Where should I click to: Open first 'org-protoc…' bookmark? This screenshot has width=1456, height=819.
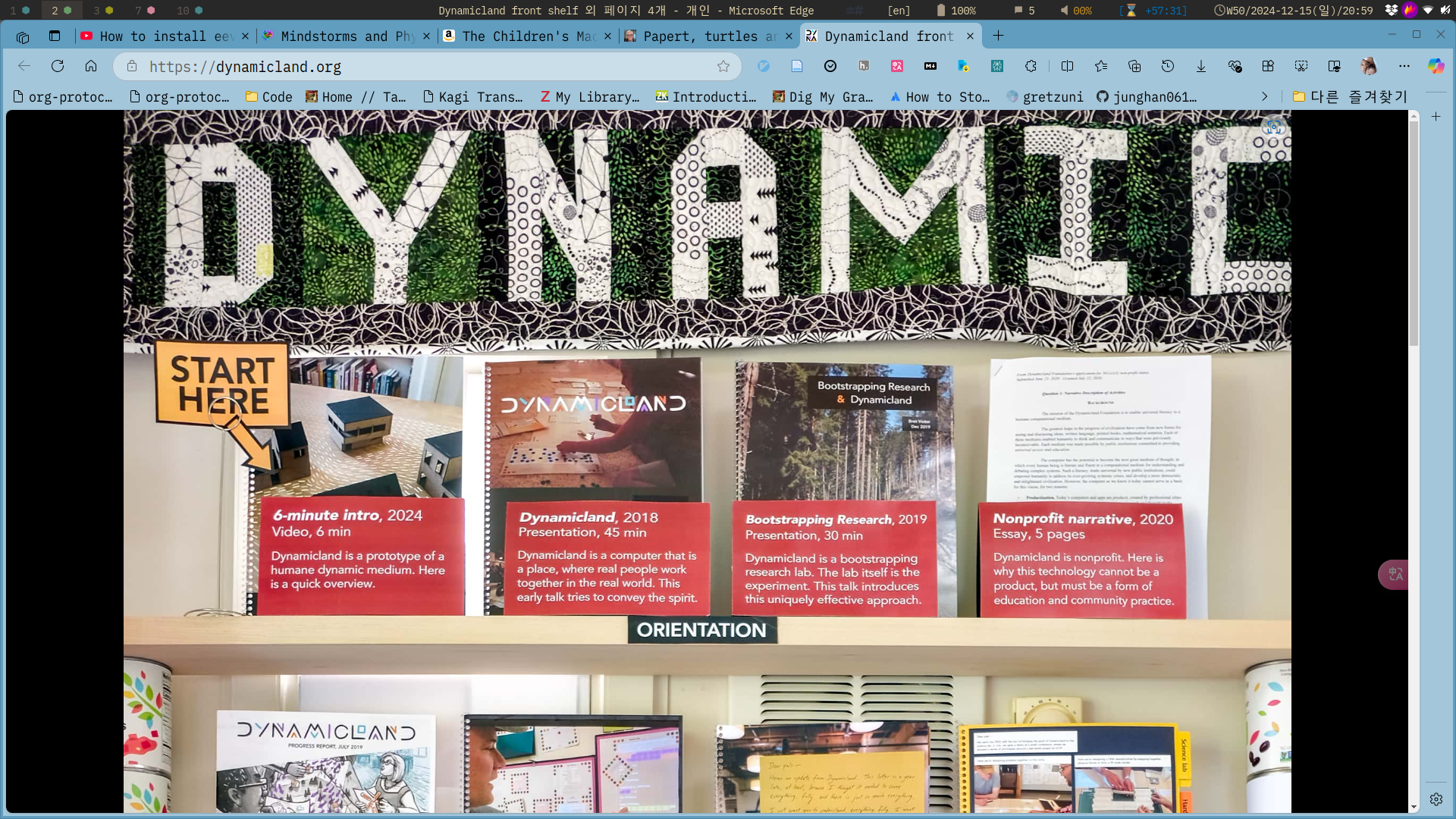[63, 96]
